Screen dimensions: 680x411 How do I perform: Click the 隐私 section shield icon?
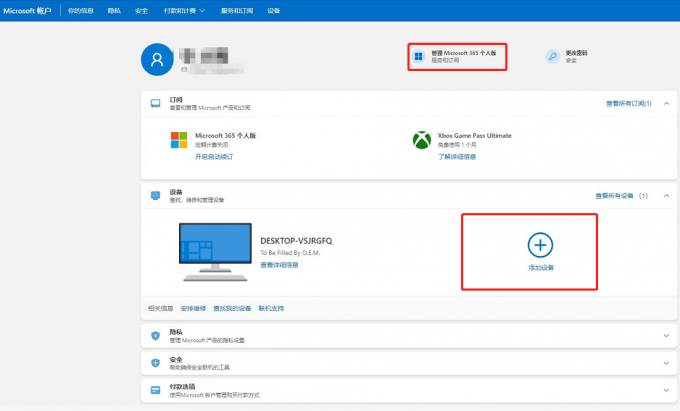[155, 336]
